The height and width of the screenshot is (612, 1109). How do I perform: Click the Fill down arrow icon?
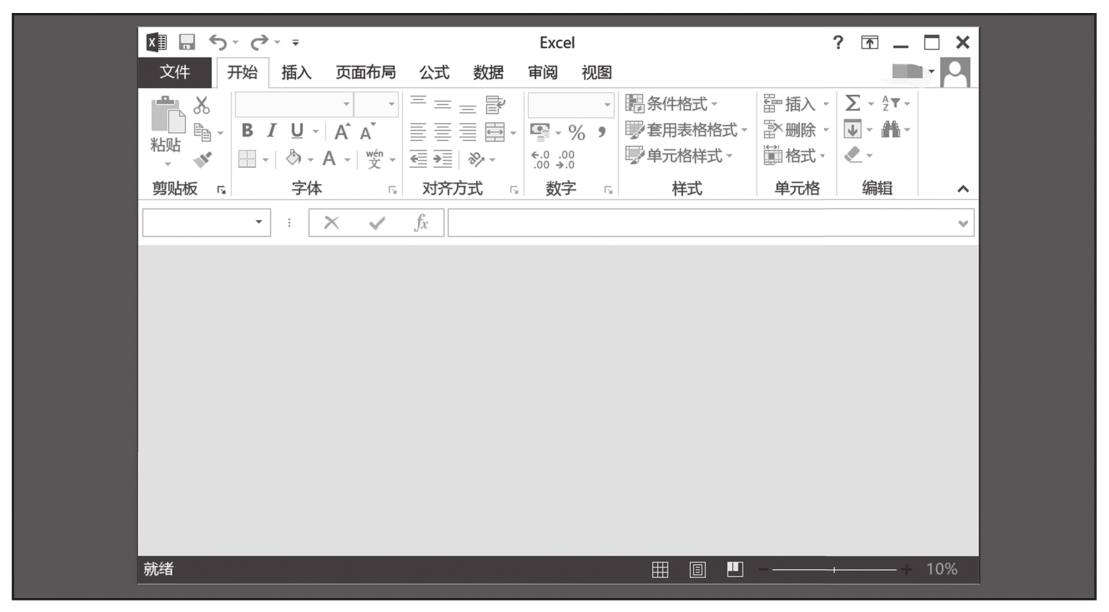tap(852, 129)
